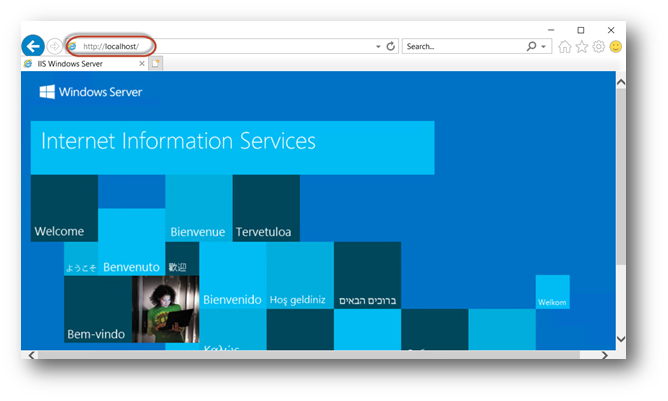Click the Tervetuloa tile

coord(266,209)
